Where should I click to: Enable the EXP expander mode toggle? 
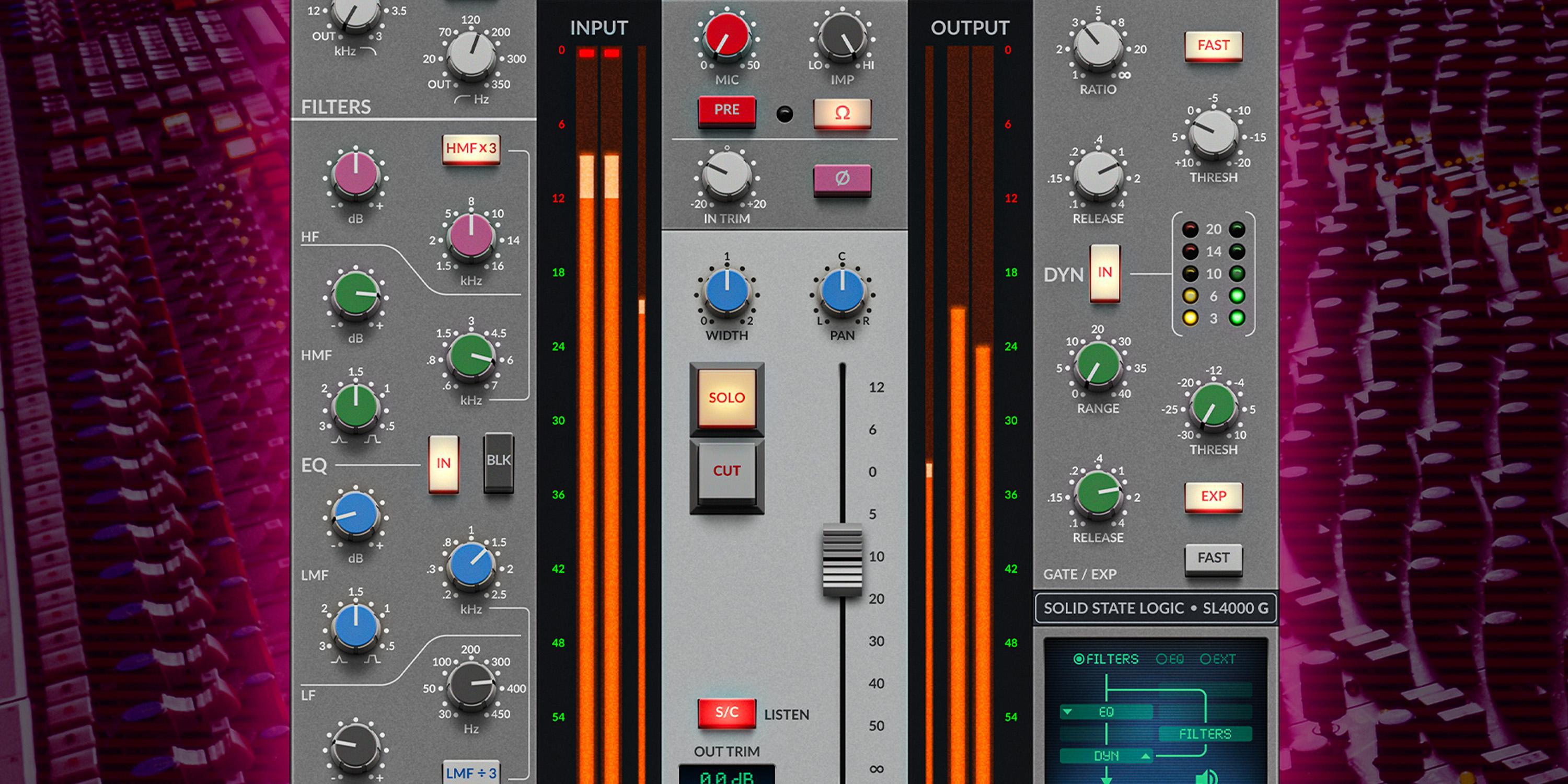(1213, 497)
